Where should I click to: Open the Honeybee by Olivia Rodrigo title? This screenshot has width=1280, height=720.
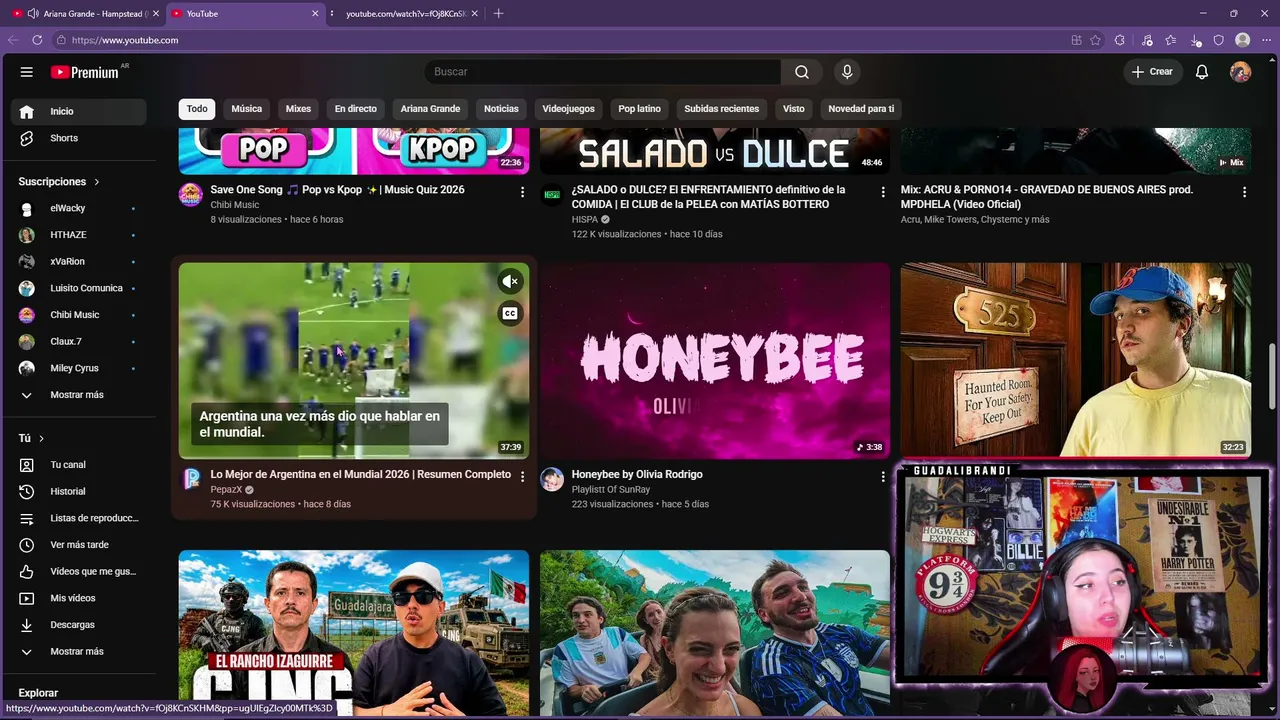tap(637, 474)
